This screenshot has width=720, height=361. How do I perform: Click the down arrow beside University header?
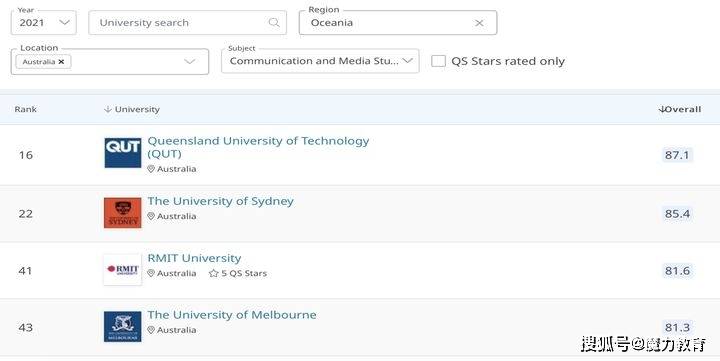click(108, 109)
